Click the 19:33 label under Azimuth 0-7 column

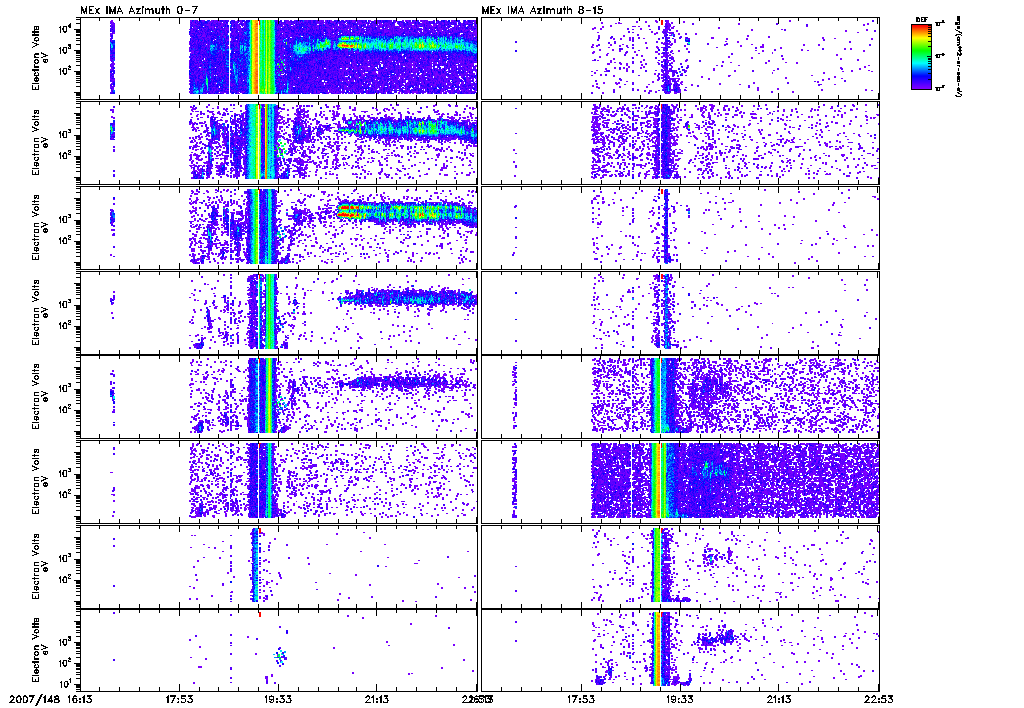point(278,699)
